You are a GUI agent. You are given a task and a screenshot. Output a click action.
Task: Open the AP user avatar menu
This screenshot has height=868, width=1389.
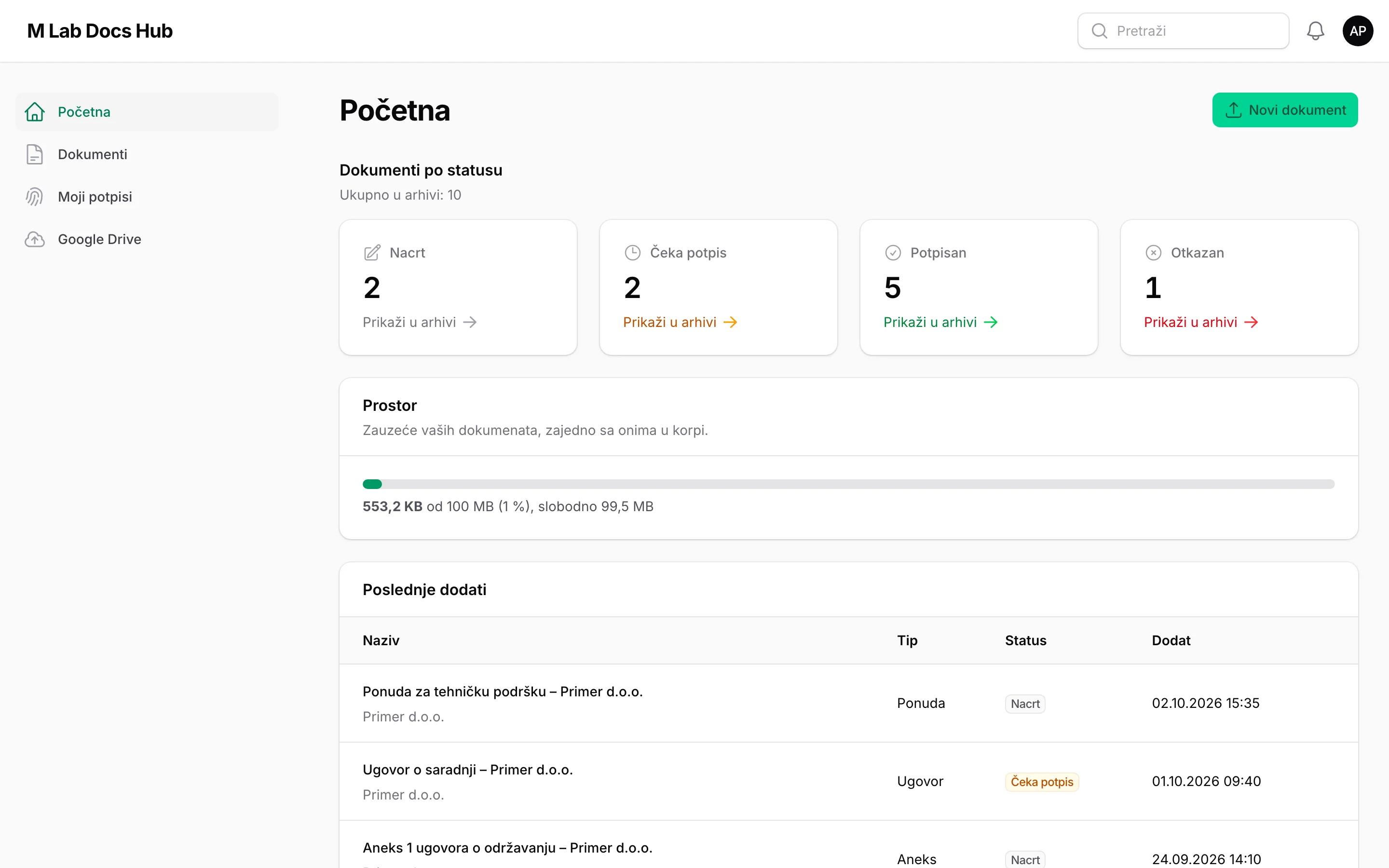pos(1358,31)
